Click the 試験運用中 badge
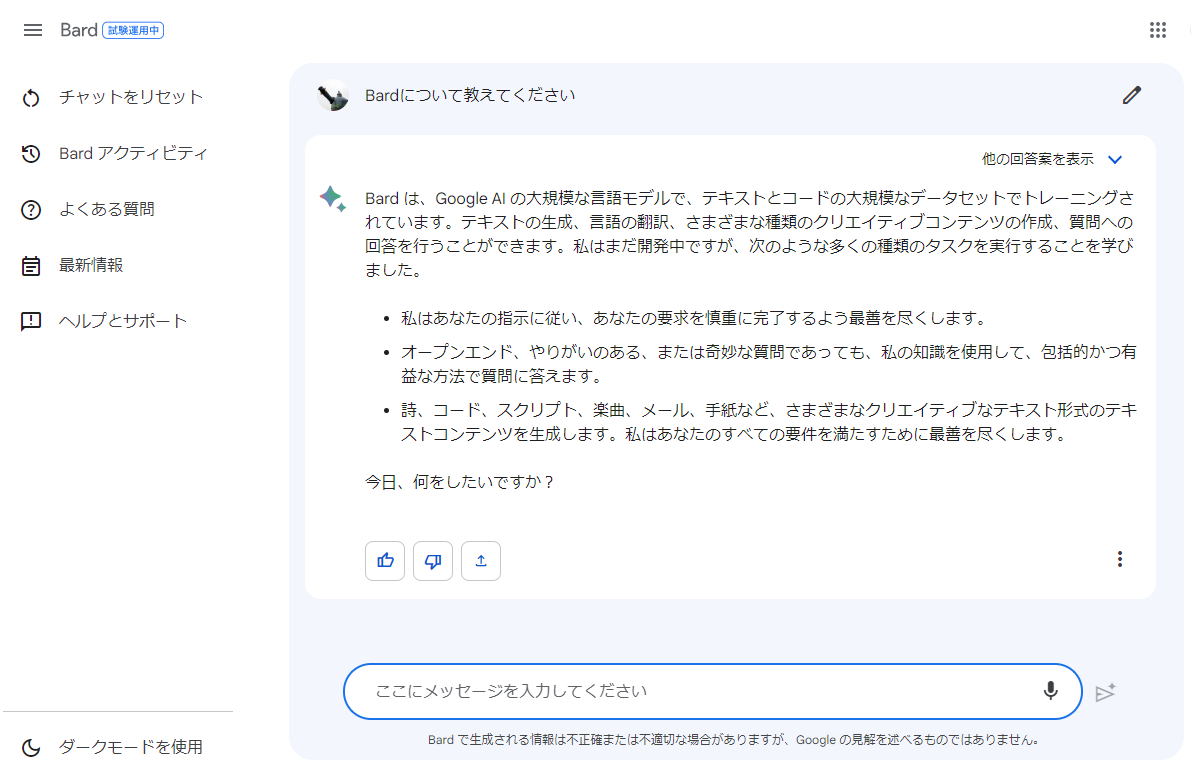1191x760 pixels. click(133, 30)
